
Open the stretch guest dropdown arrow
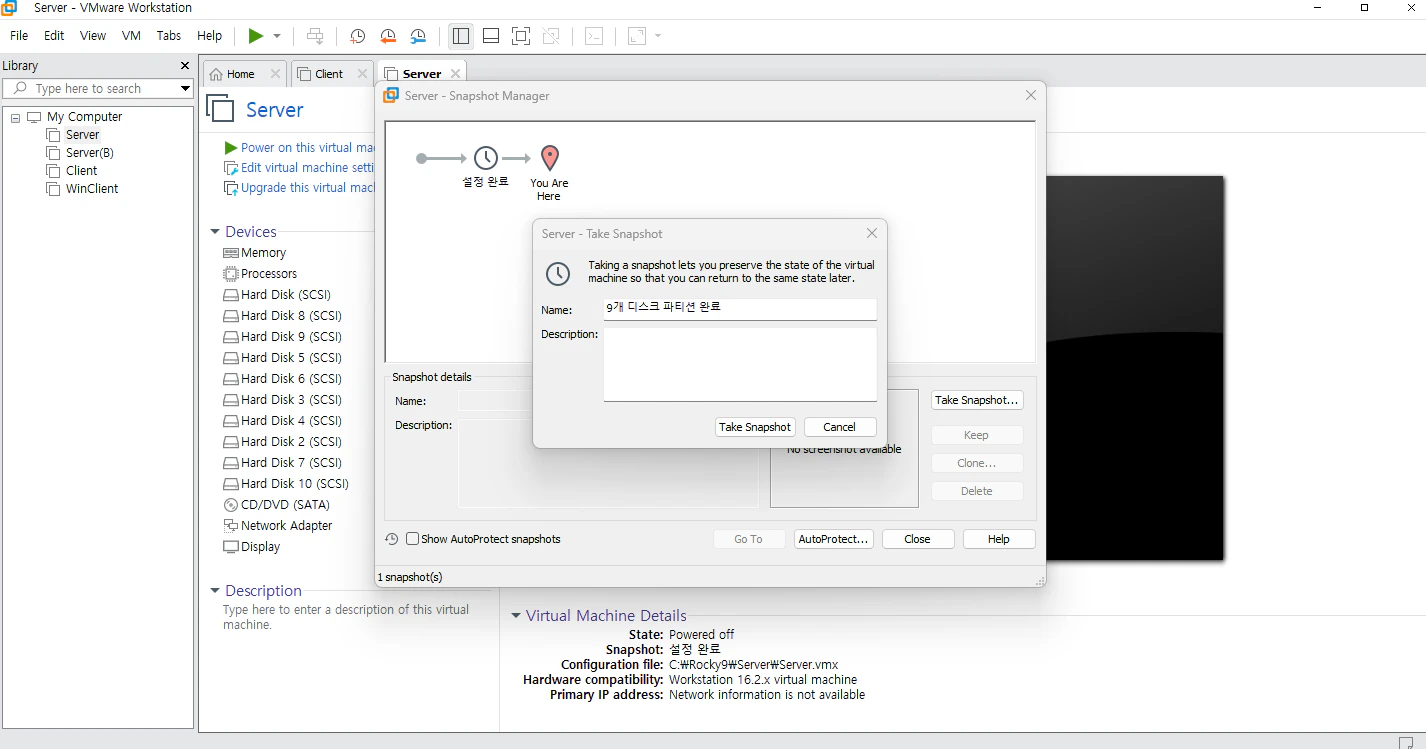click(x=658, y=36)
